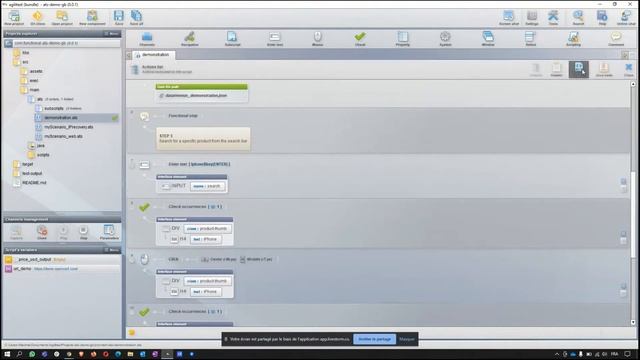Open the Windows Start menu
Viewport: 640px width, 360px height.
pyautogui.click(x=7, y=354)
